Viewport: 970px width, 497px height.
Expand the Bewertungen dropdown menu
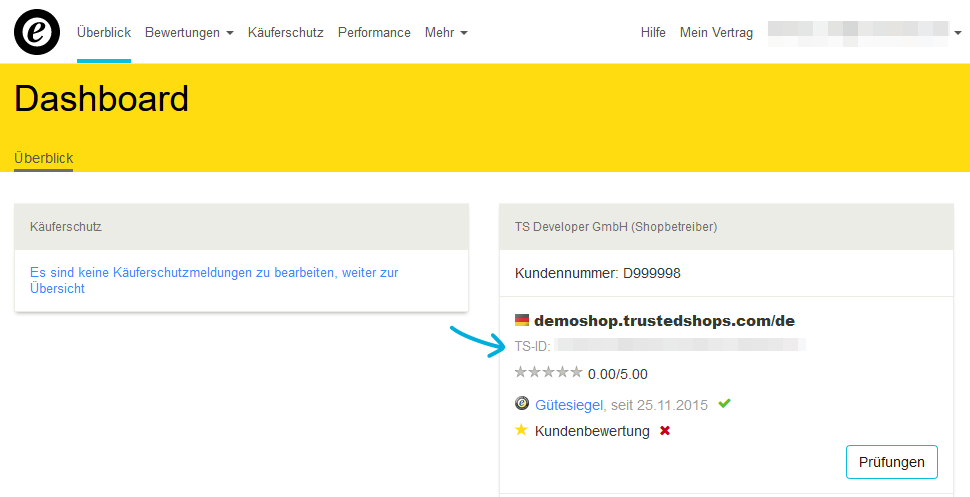coord(189,32)
